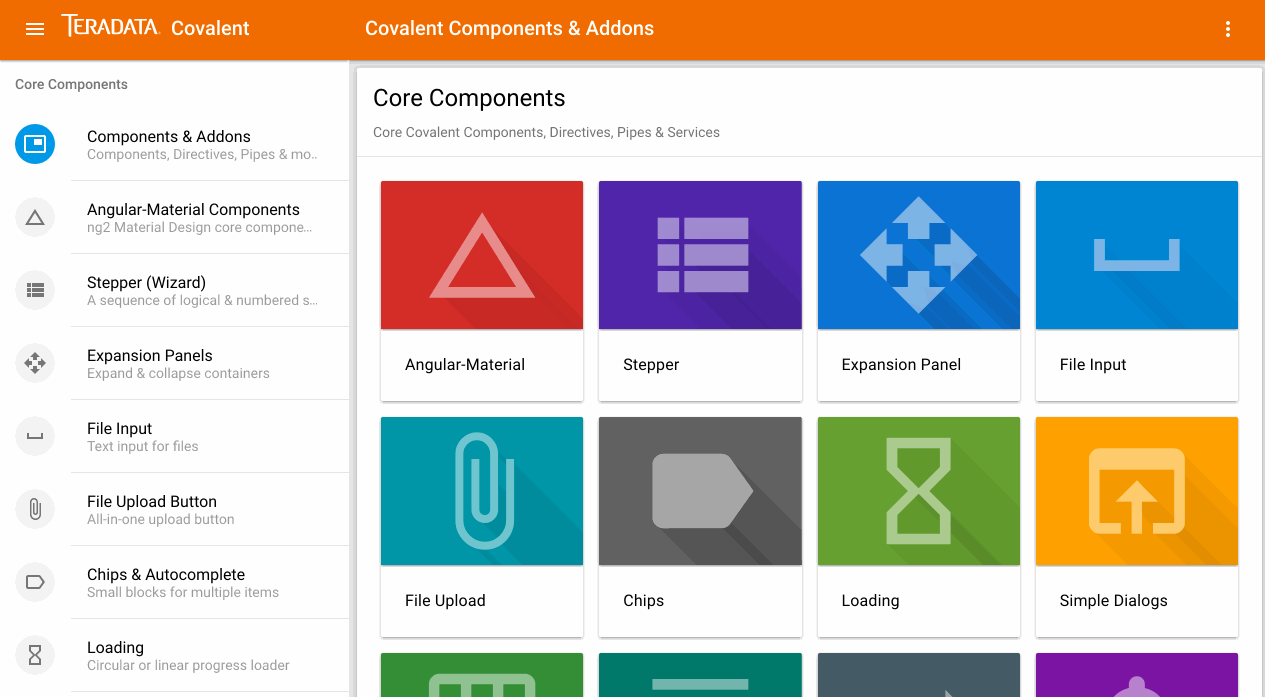
Task: Select Stepper (Wizard) in the sidebar
Action: [175, 290]
